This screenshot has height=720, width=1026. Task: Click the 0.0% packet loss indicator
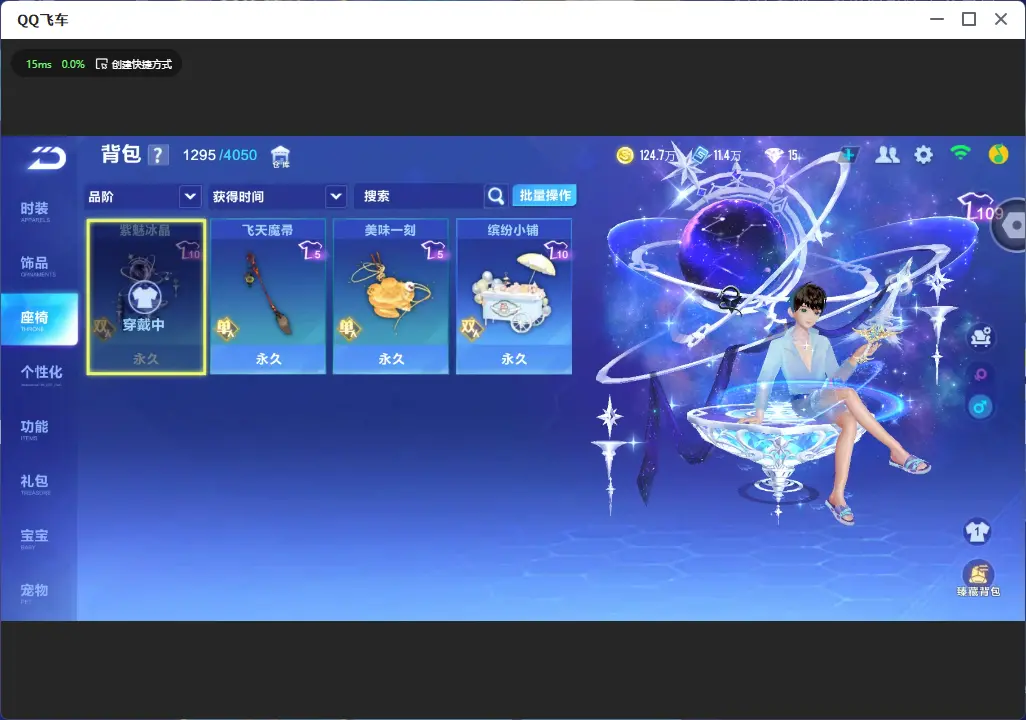tap(73, 64)
